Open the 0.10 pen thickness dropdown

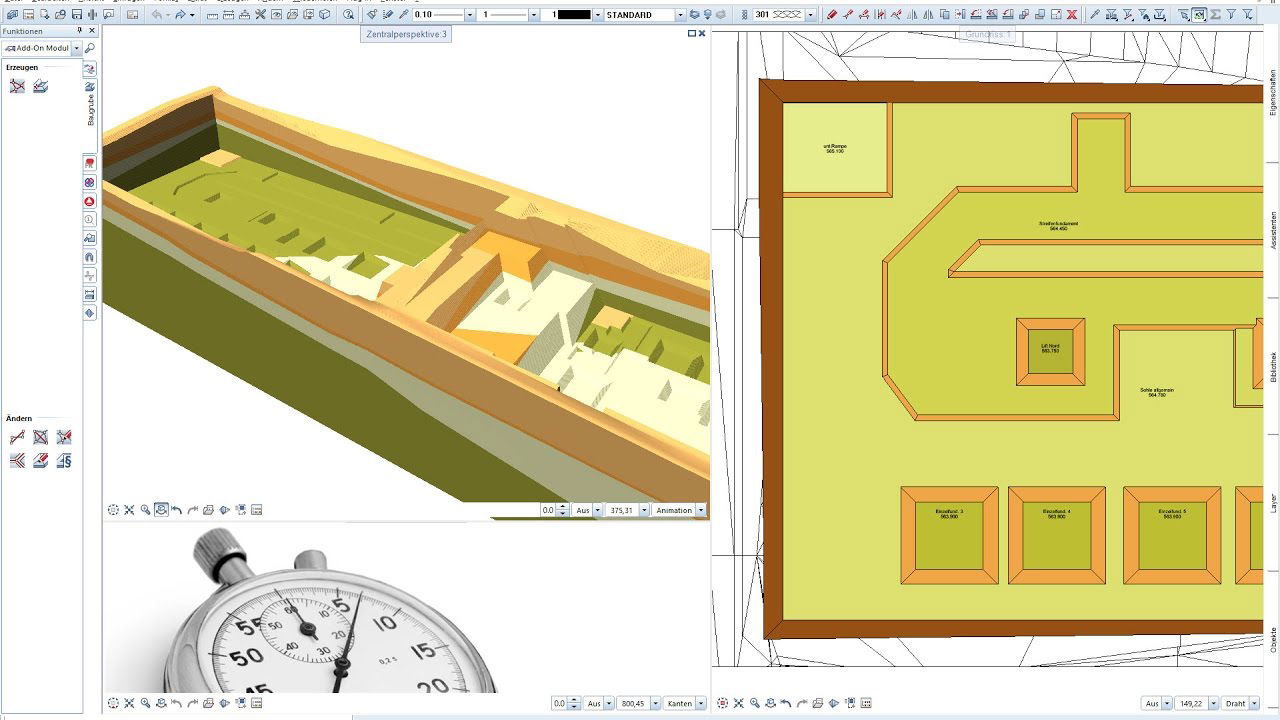(470, 15)
